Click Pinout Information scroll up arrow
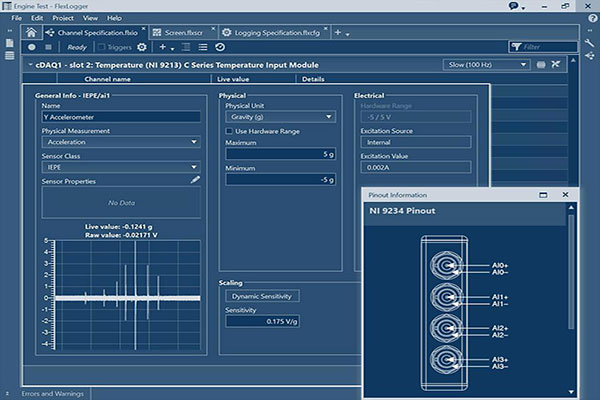 tap(571, 207)
